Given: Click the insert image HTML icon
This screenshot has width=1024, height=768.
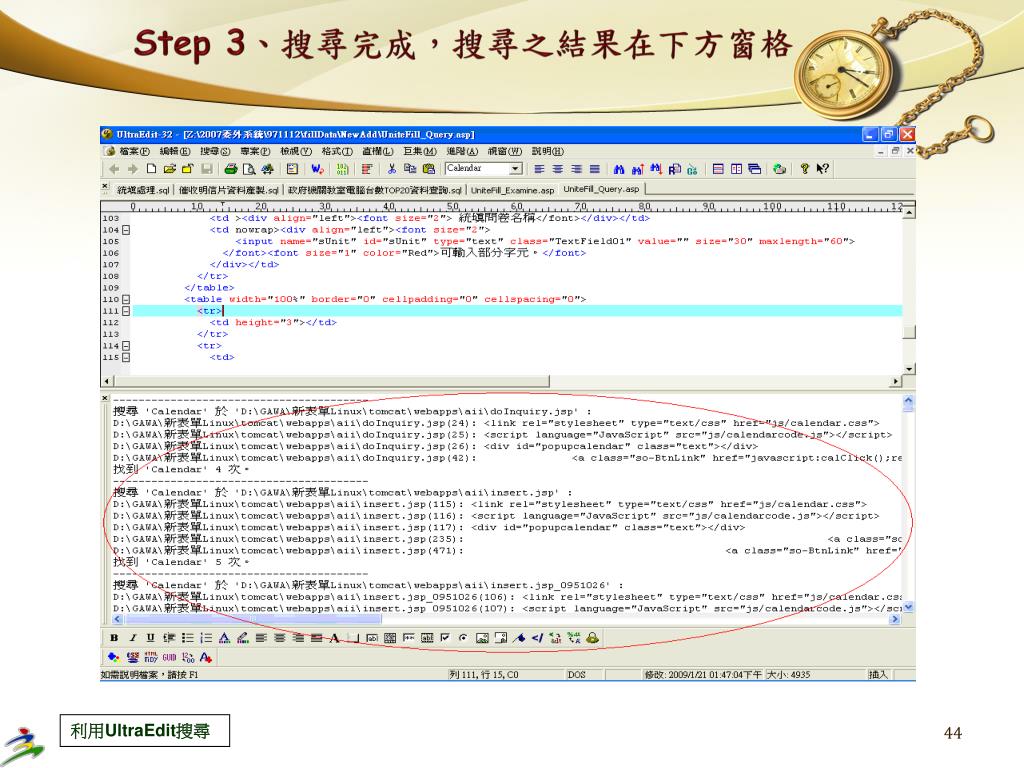Looking at the screenshot, I should click(482, 638).
